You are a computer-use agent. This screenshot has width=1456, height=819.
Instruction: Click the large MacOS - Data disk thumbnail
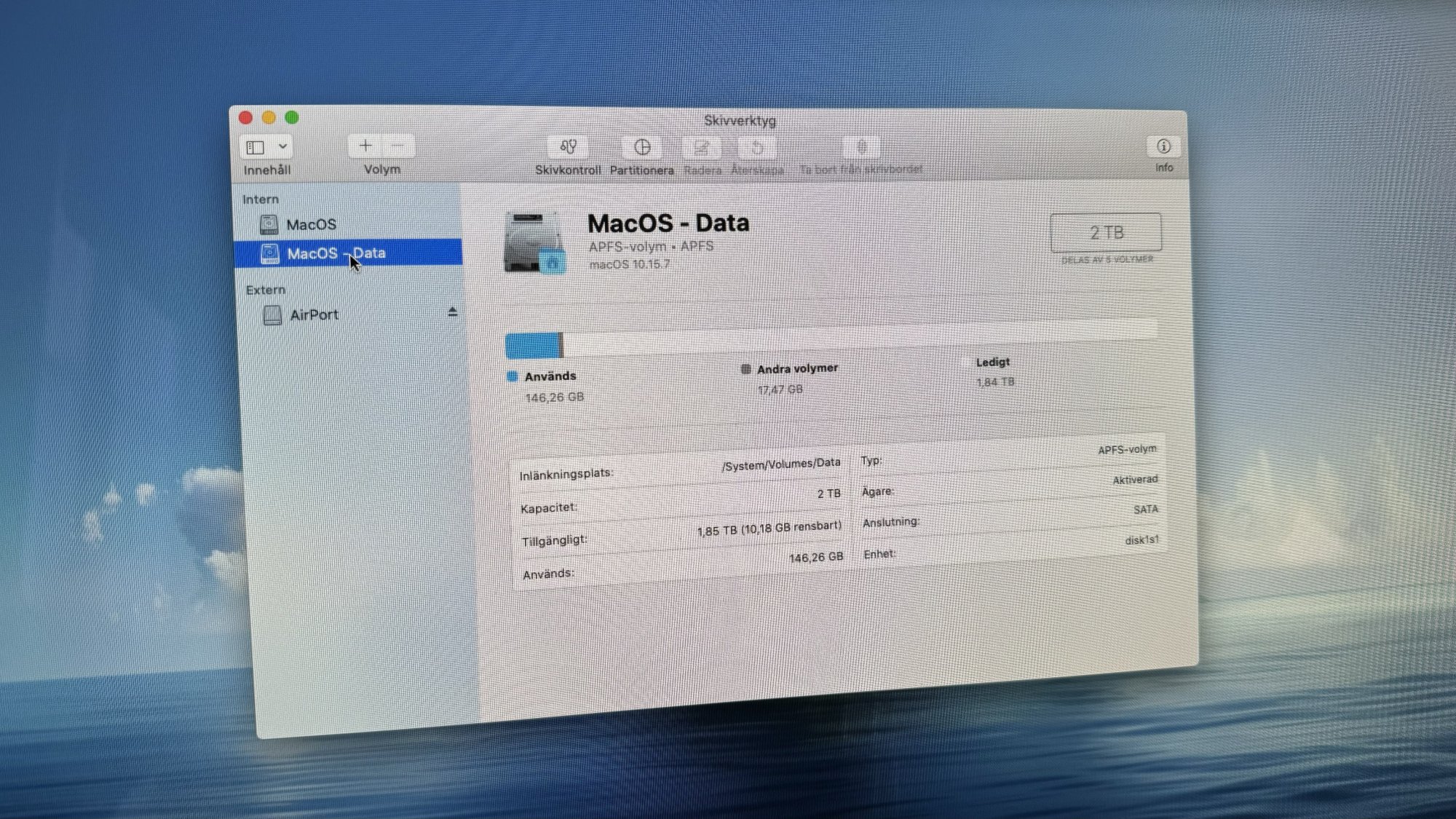[534, 243]
